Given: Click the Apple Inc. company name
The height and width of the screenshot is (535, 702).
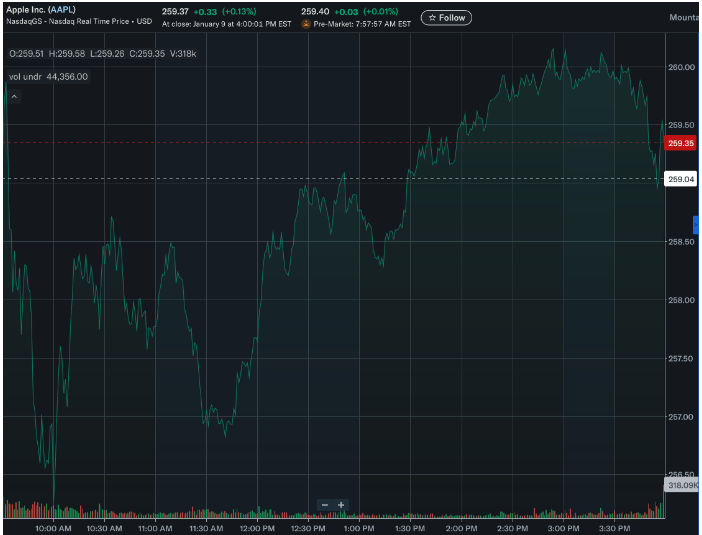Looking at the screenshot, I should [26, 9].
